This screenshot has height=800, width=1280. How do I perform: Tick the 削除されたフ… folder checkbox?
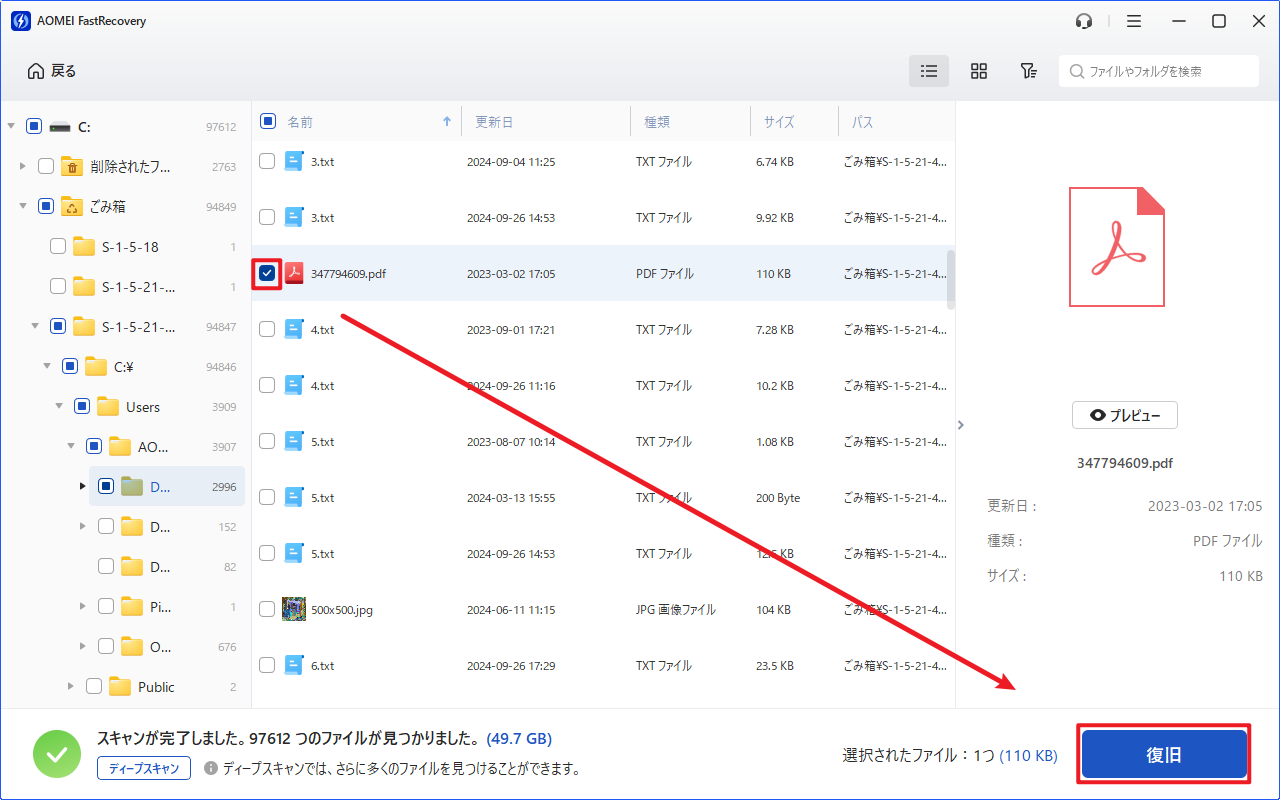[46, 167]
